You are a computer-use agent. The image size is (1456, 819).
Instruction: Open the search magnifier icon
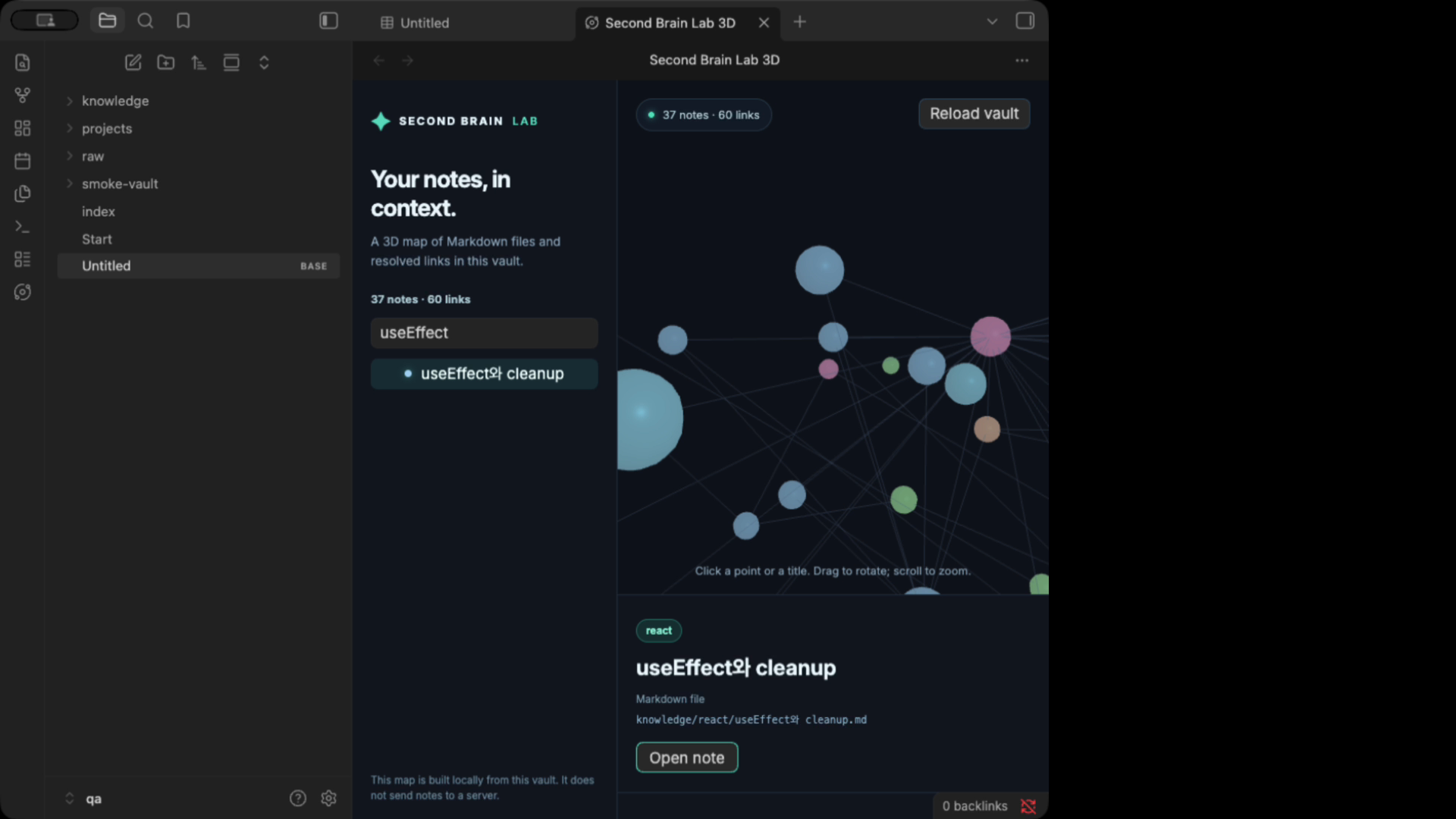(146, 21)
